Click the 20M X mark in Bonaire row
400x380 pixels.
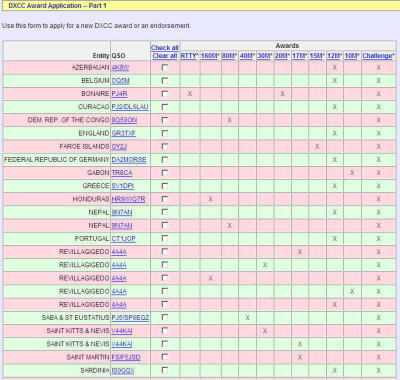click(282, 94)
